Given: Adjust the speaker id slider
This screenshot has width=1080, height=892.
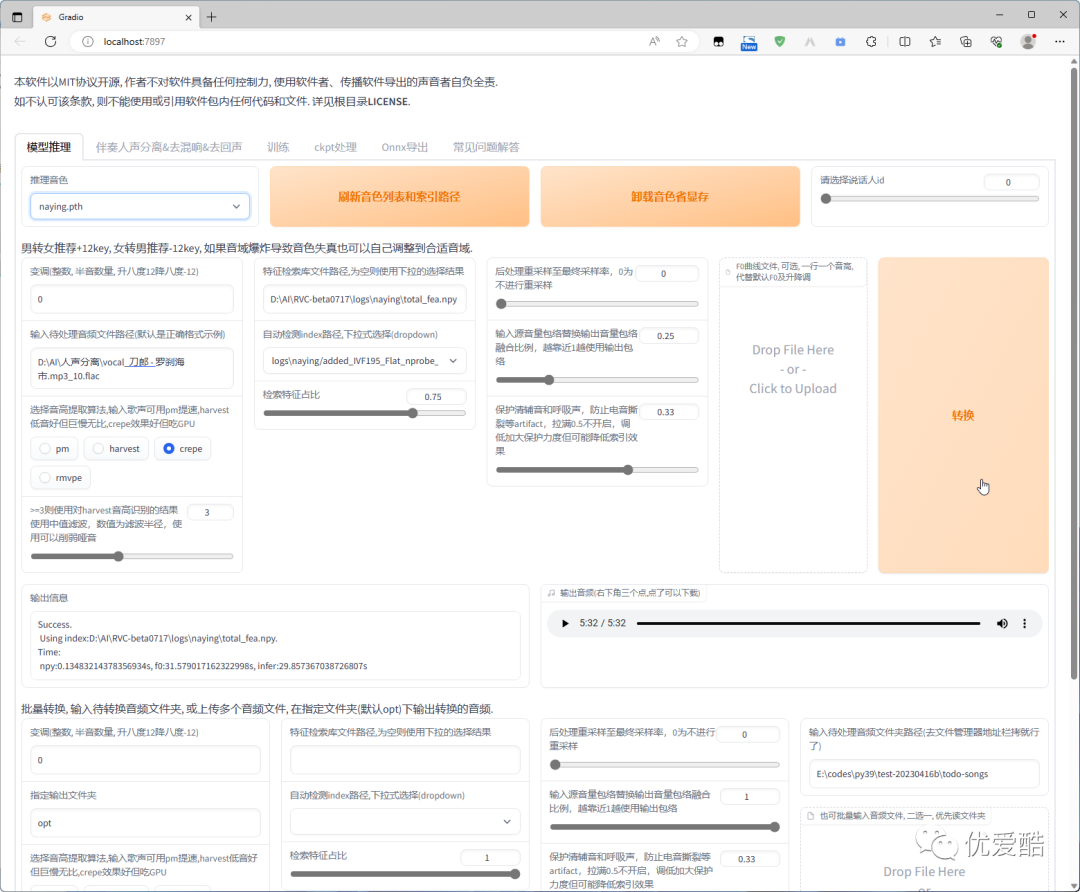Looking at the screenshot, I should point(932,199).
